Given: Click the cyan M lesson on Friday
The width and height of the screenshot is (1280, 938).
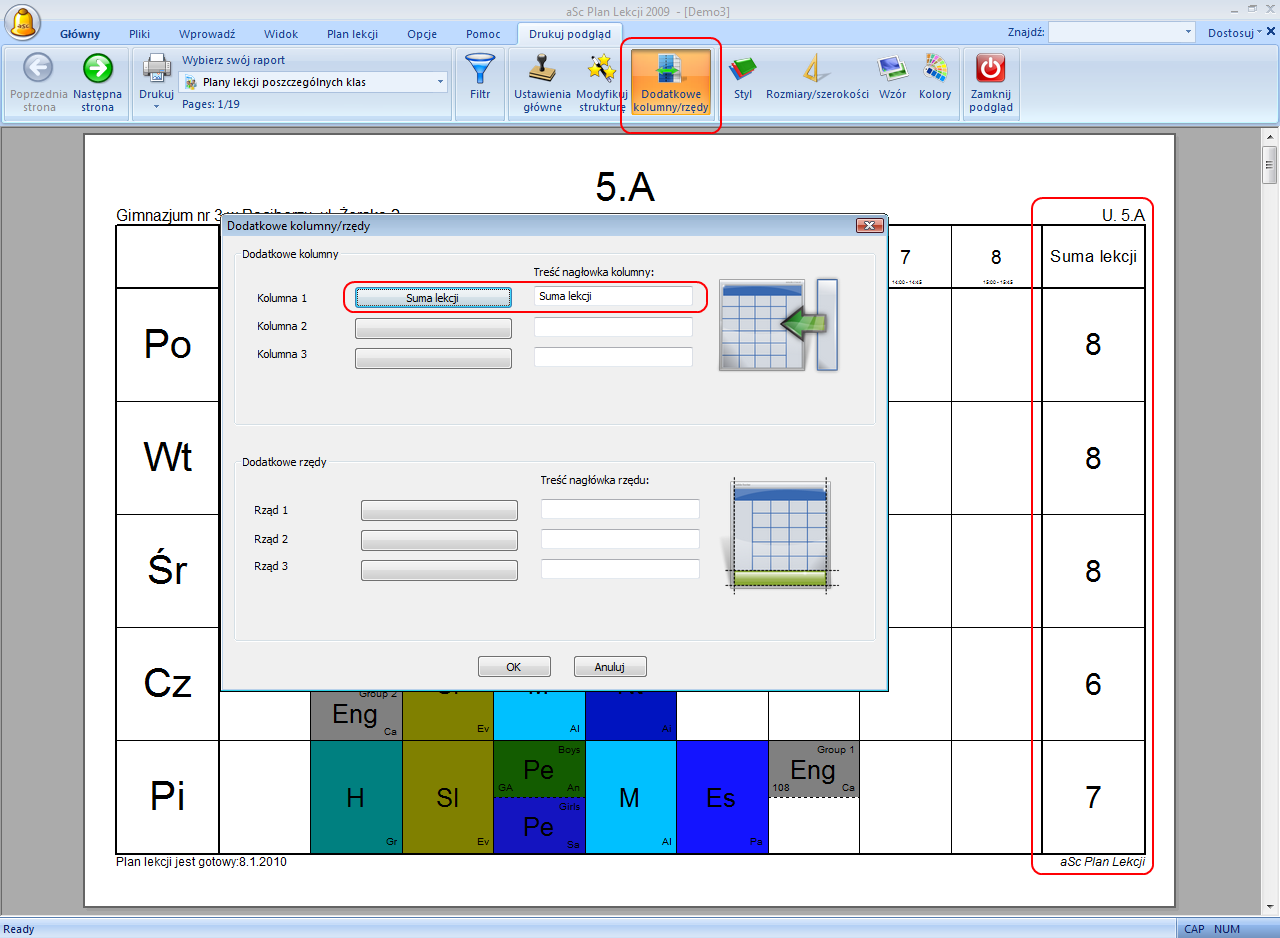Looking at the screenshot, I should pyautogui.click(x=630, y=797).
